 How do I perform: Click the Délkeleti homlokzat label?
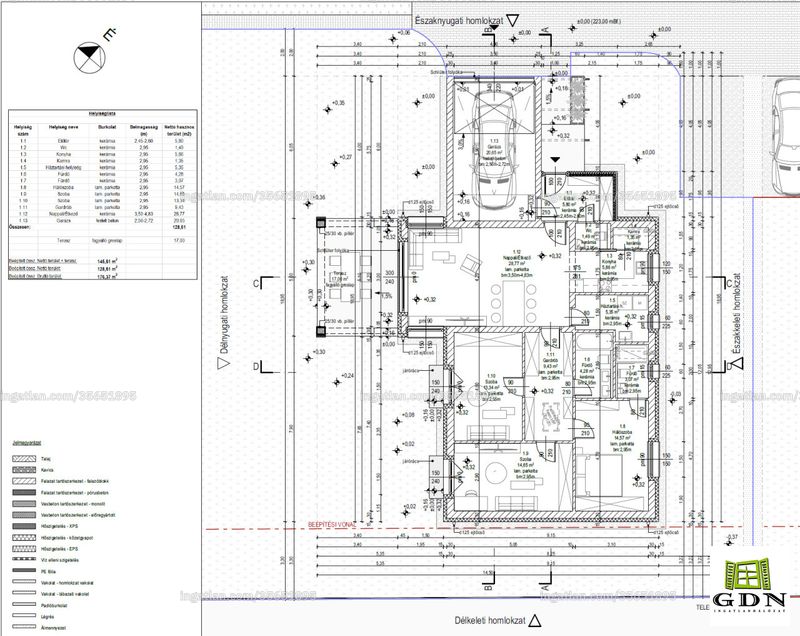(490, 621)
